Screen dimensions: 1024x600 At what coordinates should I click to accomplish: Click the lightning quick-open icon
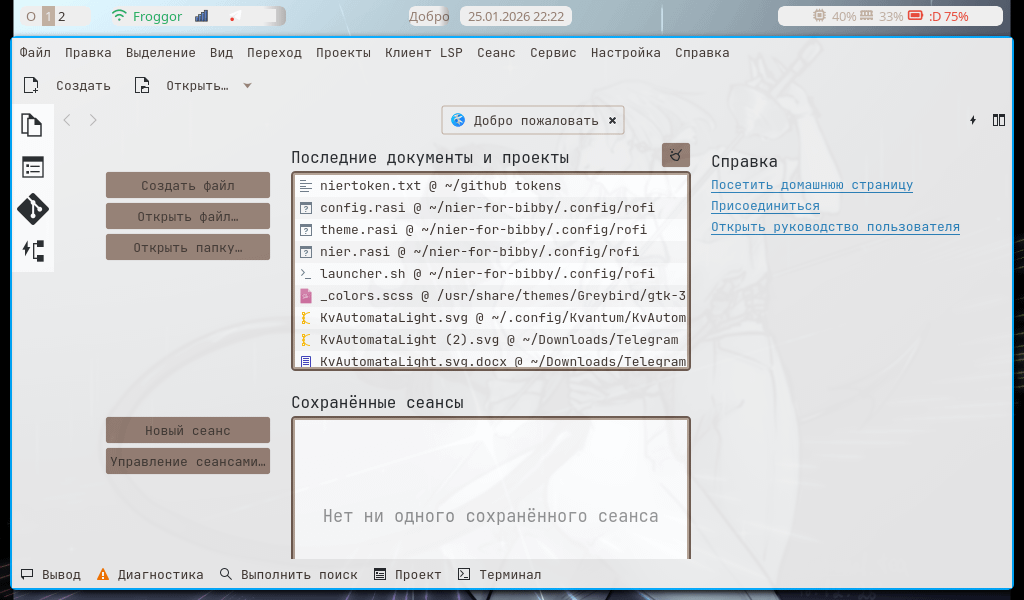point(973,120)
